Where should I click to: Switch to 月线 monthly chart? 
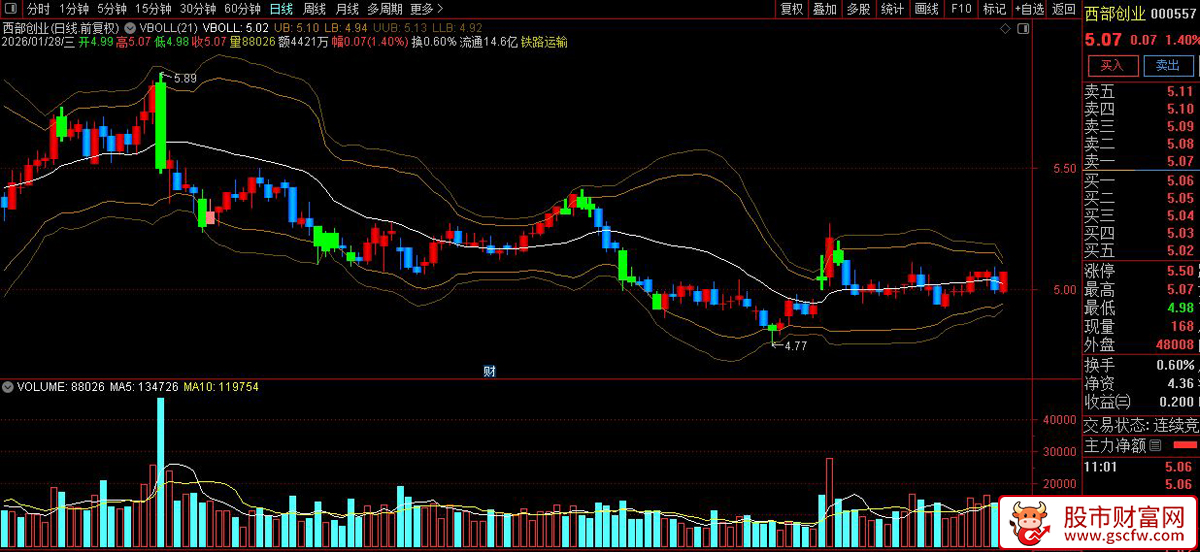click(346, 9)
